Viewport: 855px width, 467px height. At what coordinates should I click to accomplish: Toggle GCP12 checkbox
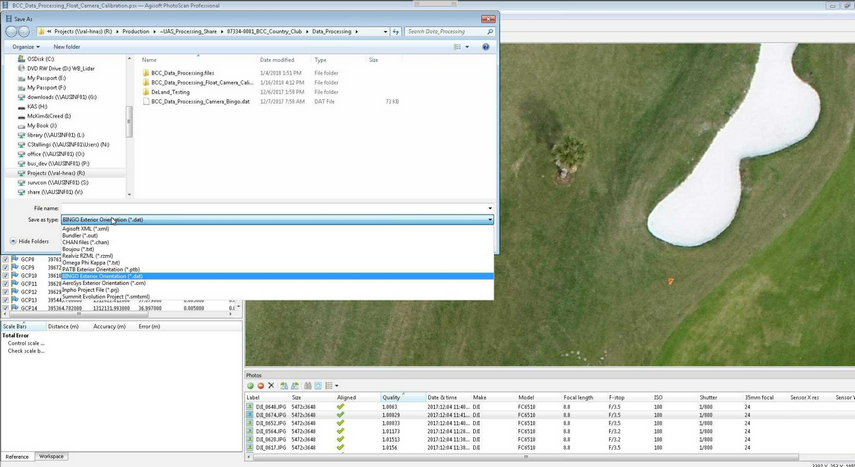[x=5, y=292]
